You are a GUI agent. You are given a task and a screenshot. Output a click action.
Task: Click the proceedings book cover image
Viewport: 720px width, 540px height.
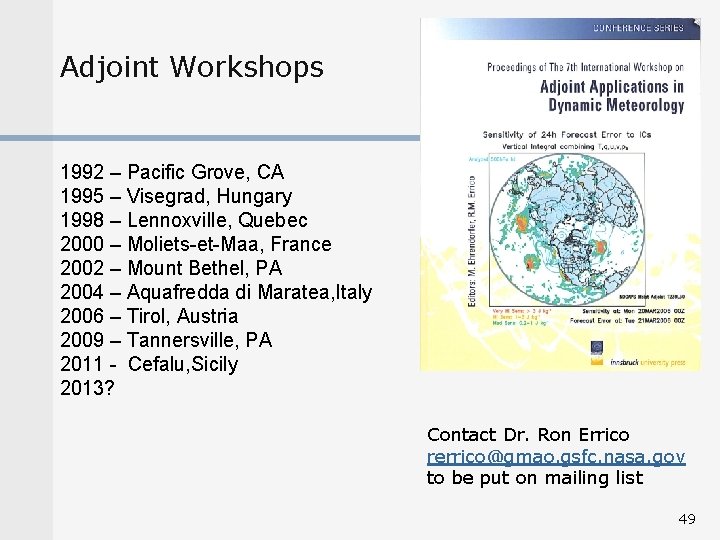click(560, 195)
